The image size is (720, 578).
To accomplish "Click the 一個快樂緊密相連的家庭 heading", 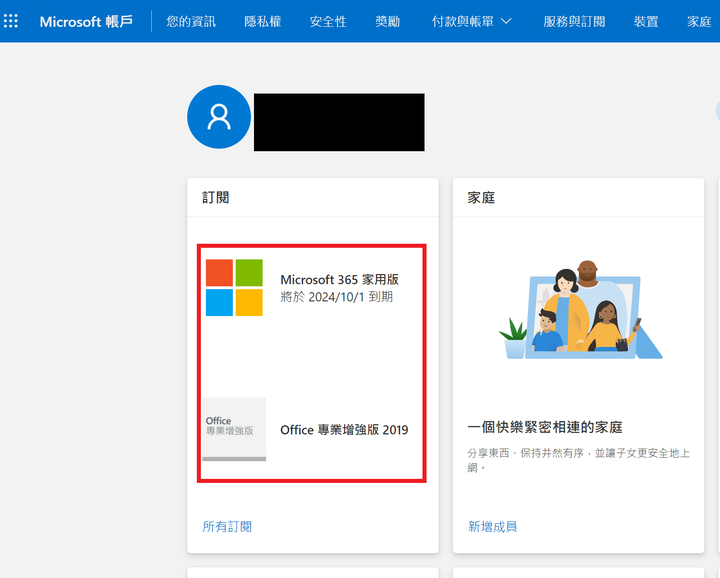I will point(545,427).
